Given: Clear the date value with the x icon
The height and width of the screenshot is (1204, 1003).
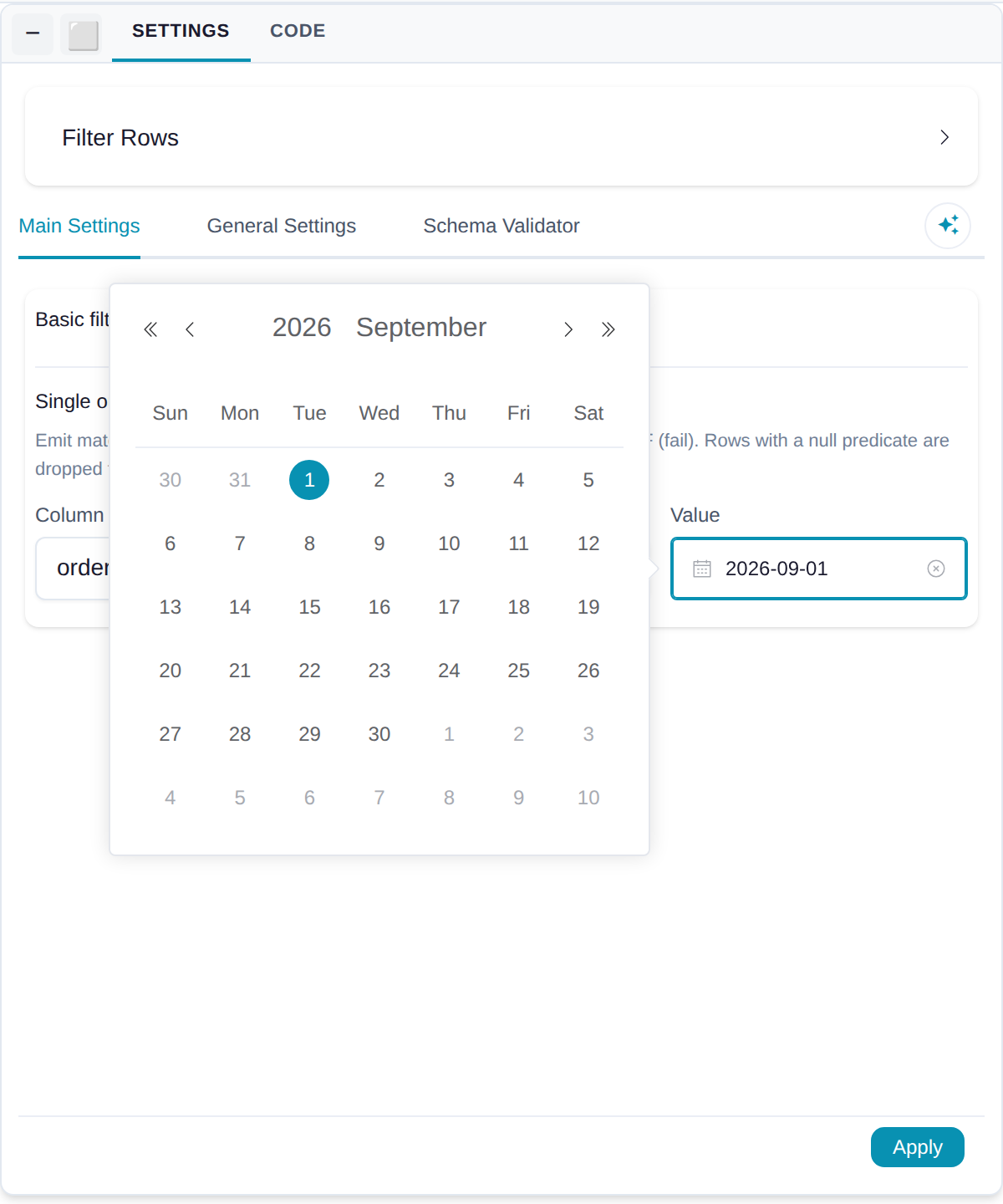Looking at the screenshot, I should 936,569.
